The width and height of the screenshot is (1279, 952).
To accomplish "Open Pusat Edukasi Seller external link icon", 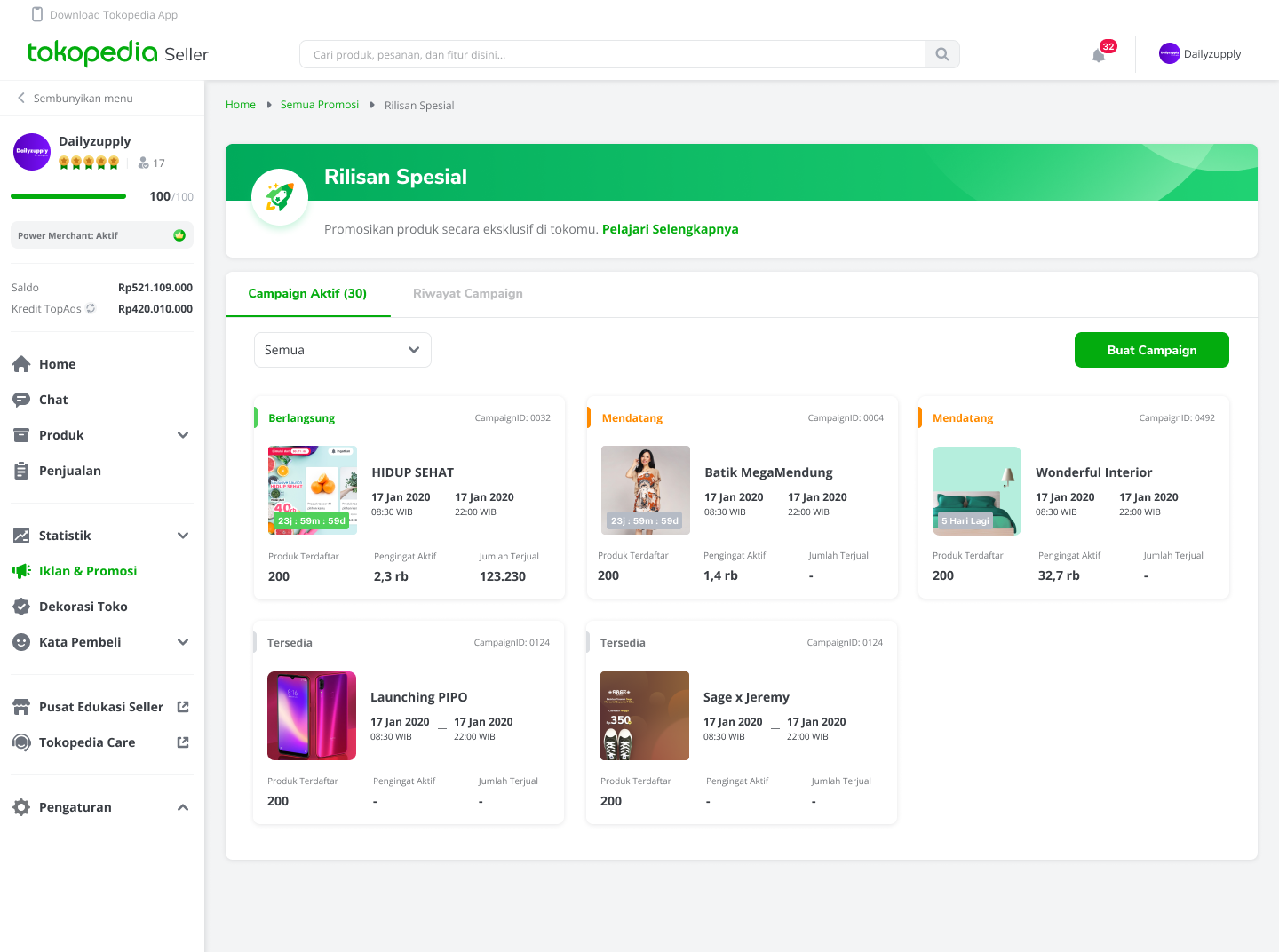I will coord(183,707).
